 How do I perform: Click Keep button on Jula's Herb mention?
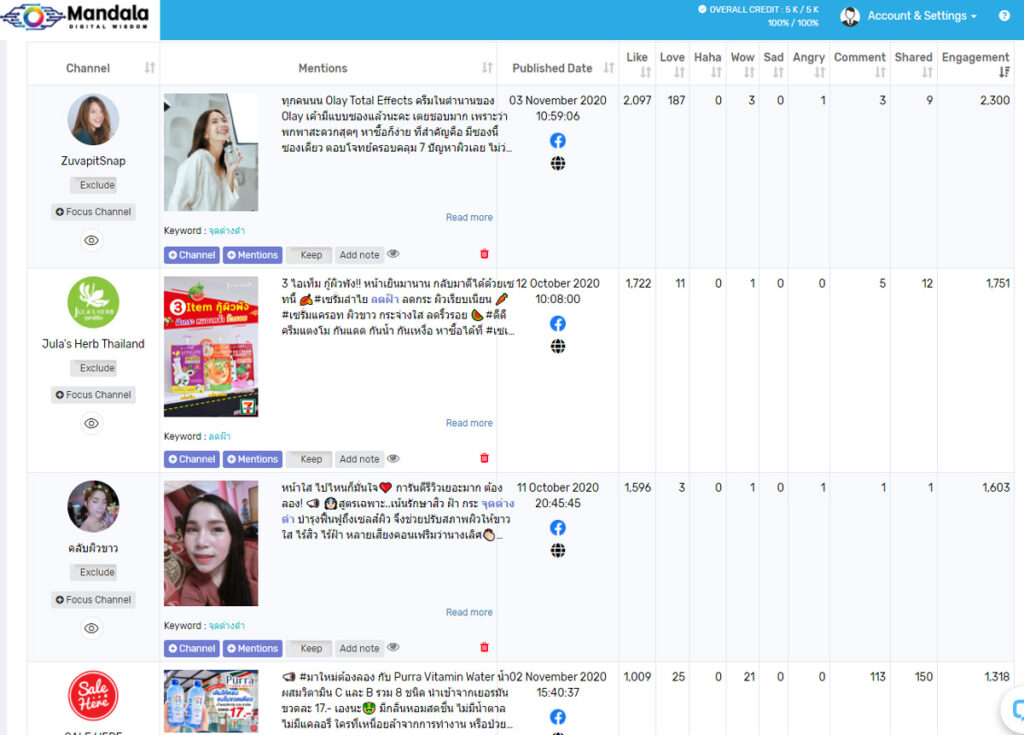311,459
